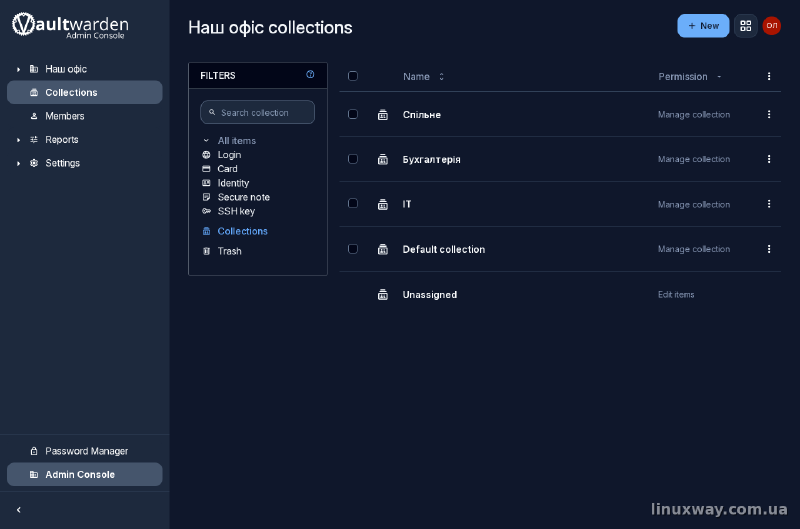This screenshot has height=529, width=800.
Task: Check the Спільне collection checkbox
Action: pyautogui.click(x=353, y=114)
